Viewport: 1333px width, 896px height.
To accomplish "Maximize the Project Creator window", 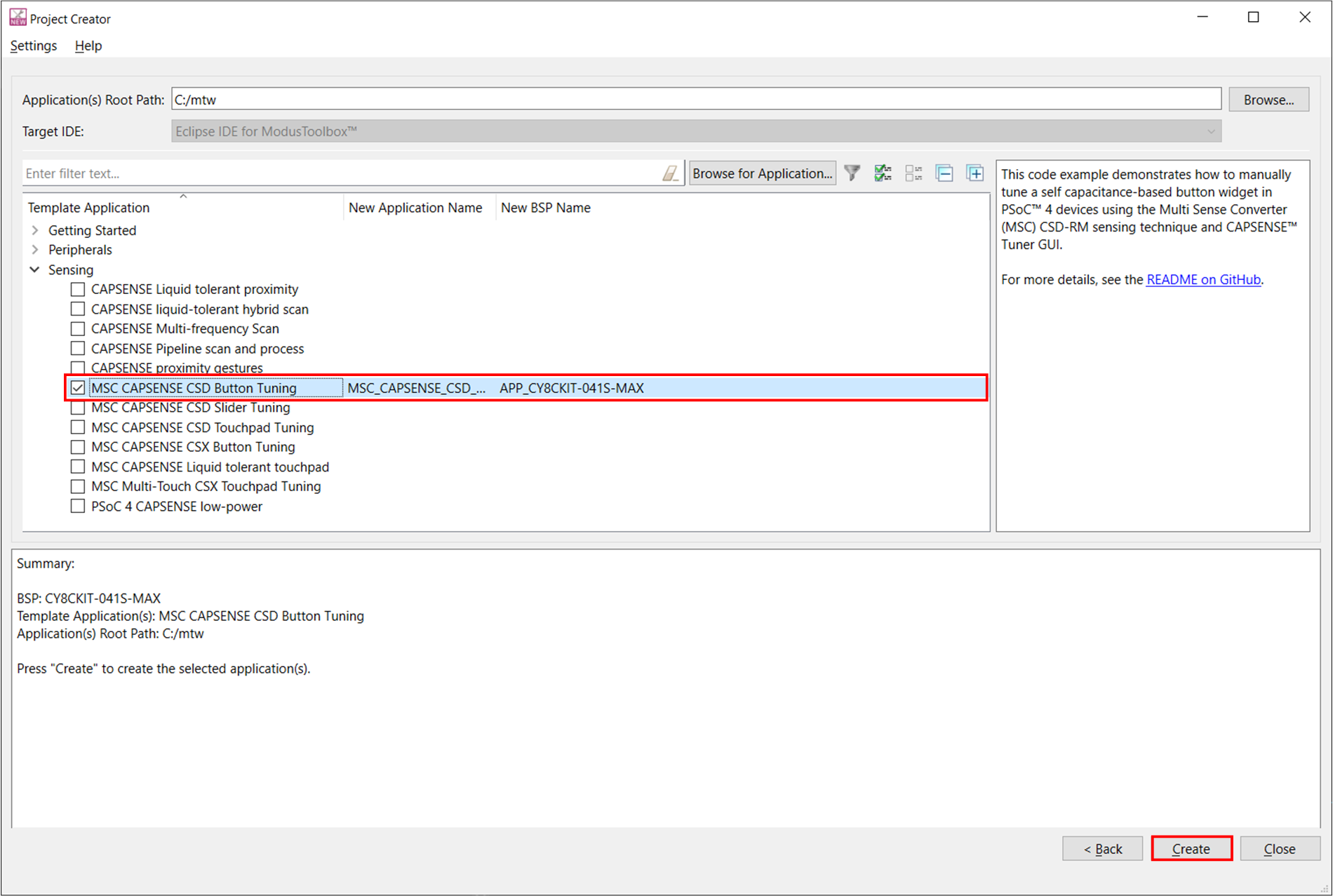I will (x=1253, y=18).
